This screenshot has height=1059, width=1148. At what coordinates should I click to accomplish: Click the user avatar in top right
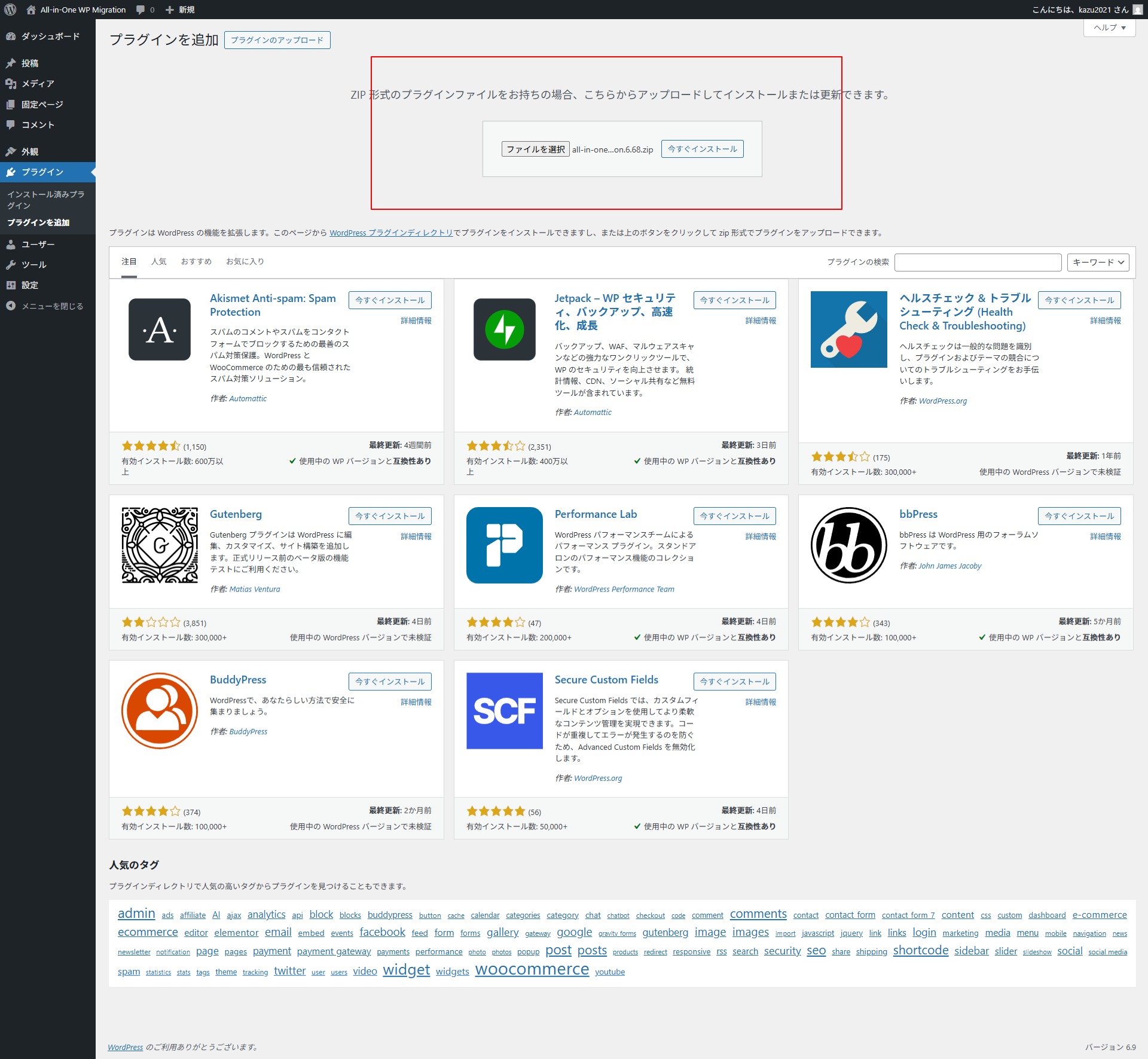click(x=1137, y=10)
